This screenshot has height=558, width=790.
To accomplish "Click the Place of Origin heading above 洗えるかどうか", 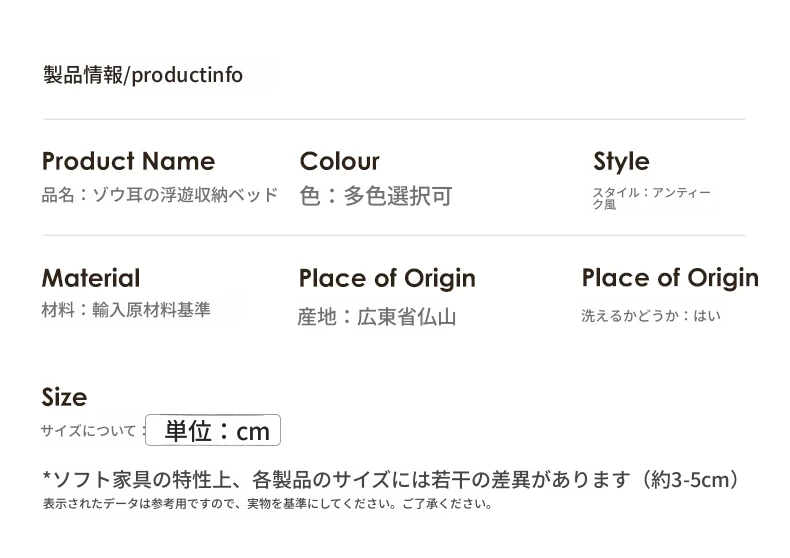I will 670,277.
